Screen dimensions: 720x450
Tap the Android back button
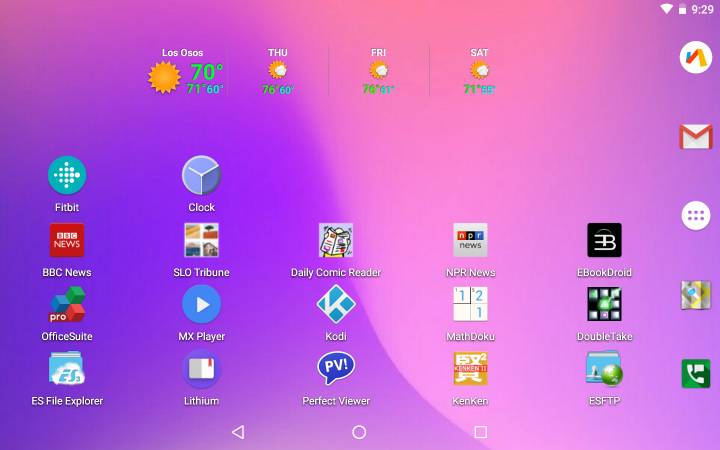tap(238, 432)
